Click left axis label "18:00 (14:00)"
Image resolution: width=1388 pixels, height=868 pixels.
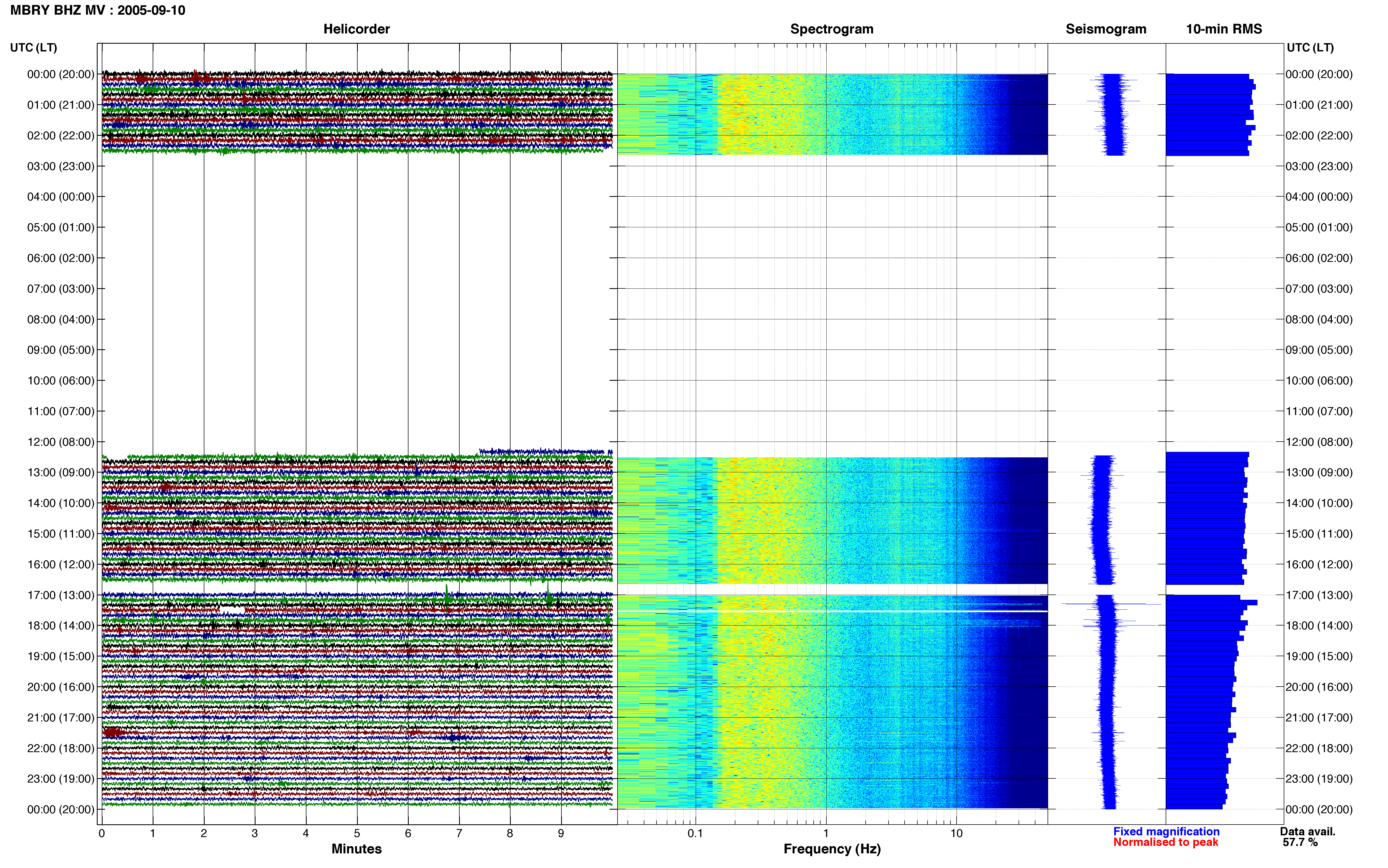61,626
